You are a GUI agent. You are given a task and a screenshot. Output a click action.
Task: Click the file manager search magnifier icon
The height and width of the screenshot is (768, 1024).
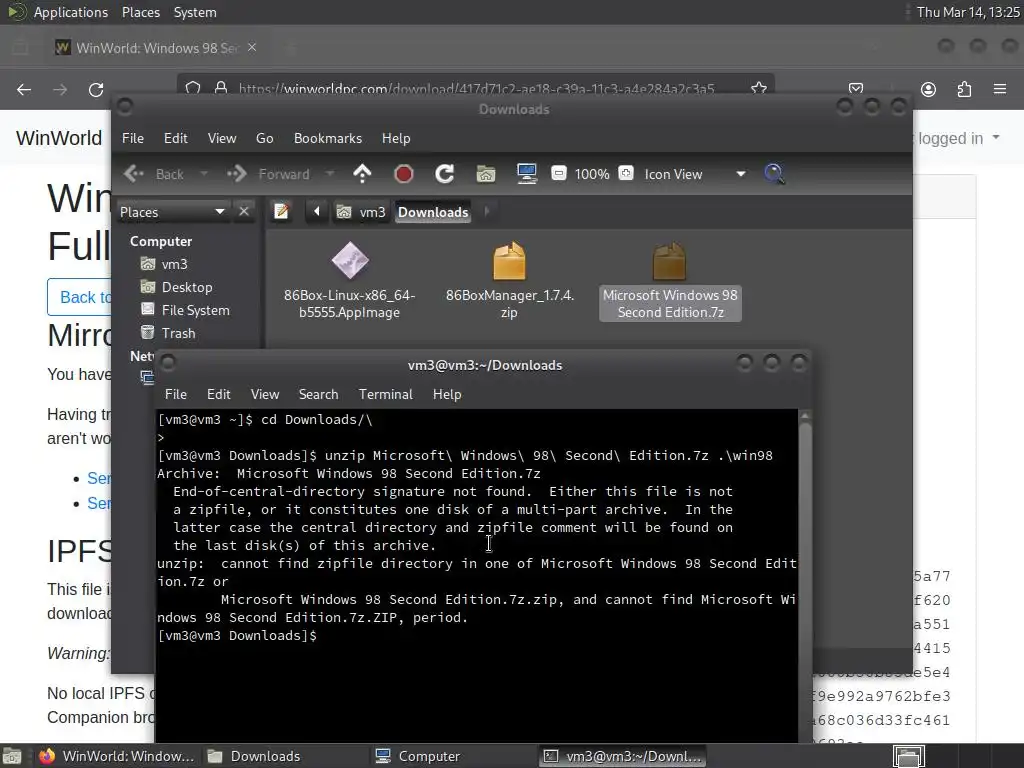pyautogui.click(x=774, y=174)
